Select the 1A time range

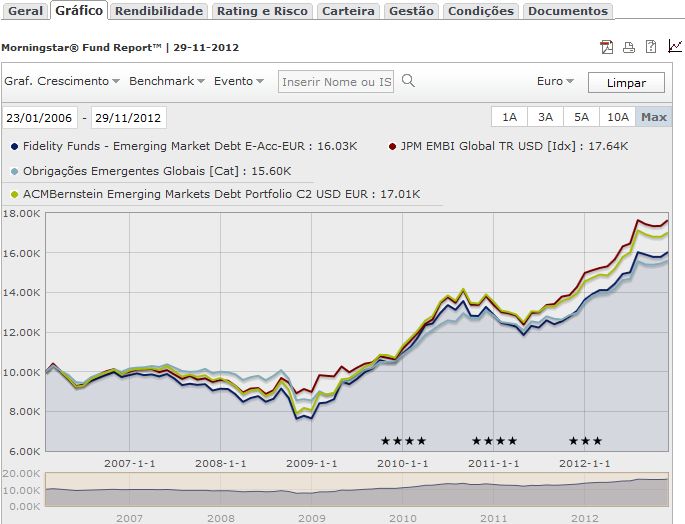(x=509, y=117)
